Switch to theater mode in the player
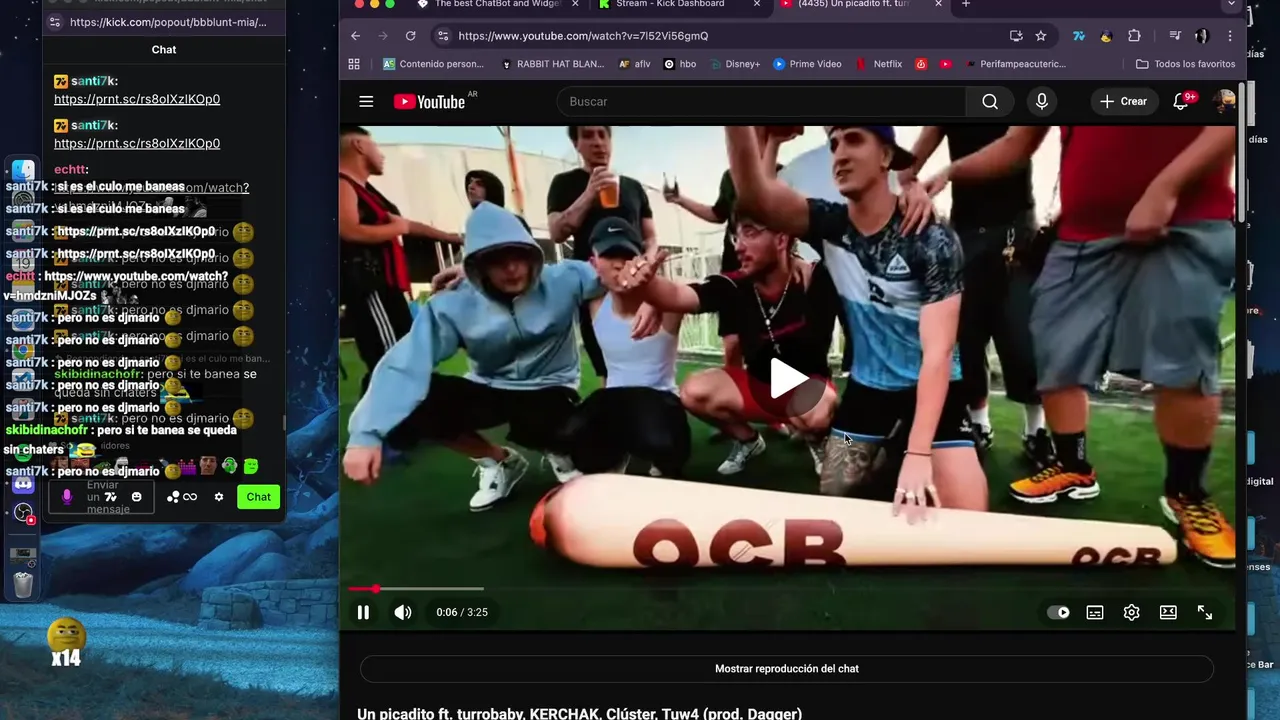 click(x=1168, y=612)
